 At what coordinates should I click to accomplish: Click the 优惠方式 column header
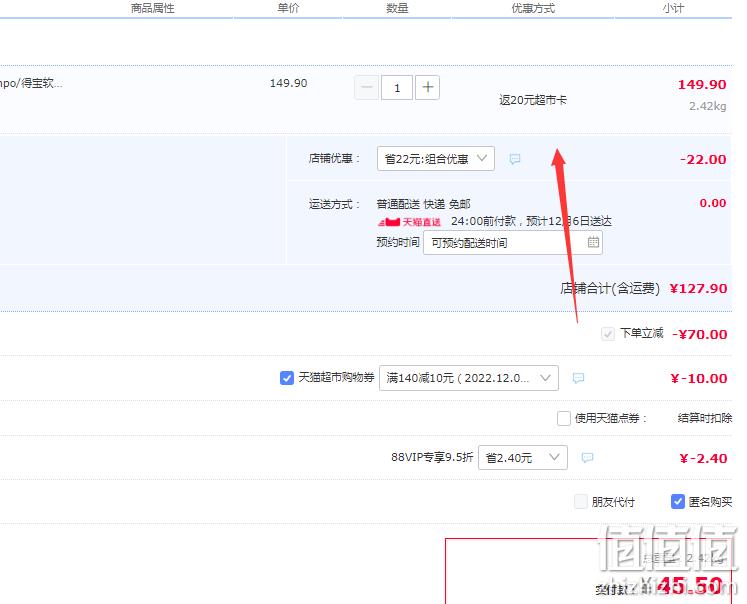pyautogui.click(x=533, y=8)
